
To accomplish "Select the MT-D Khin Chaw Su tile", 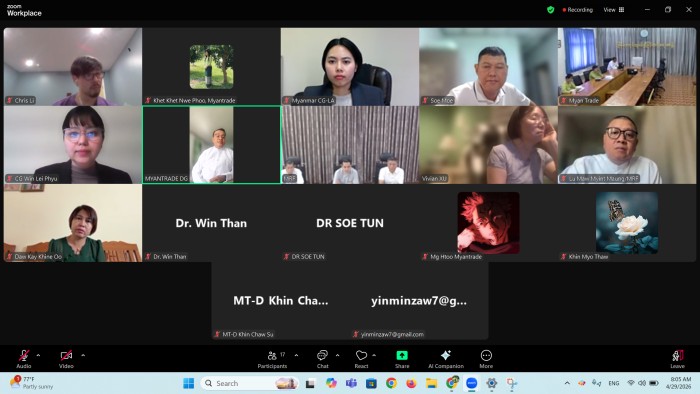I will pyautogui.click(x=280, y=301).
